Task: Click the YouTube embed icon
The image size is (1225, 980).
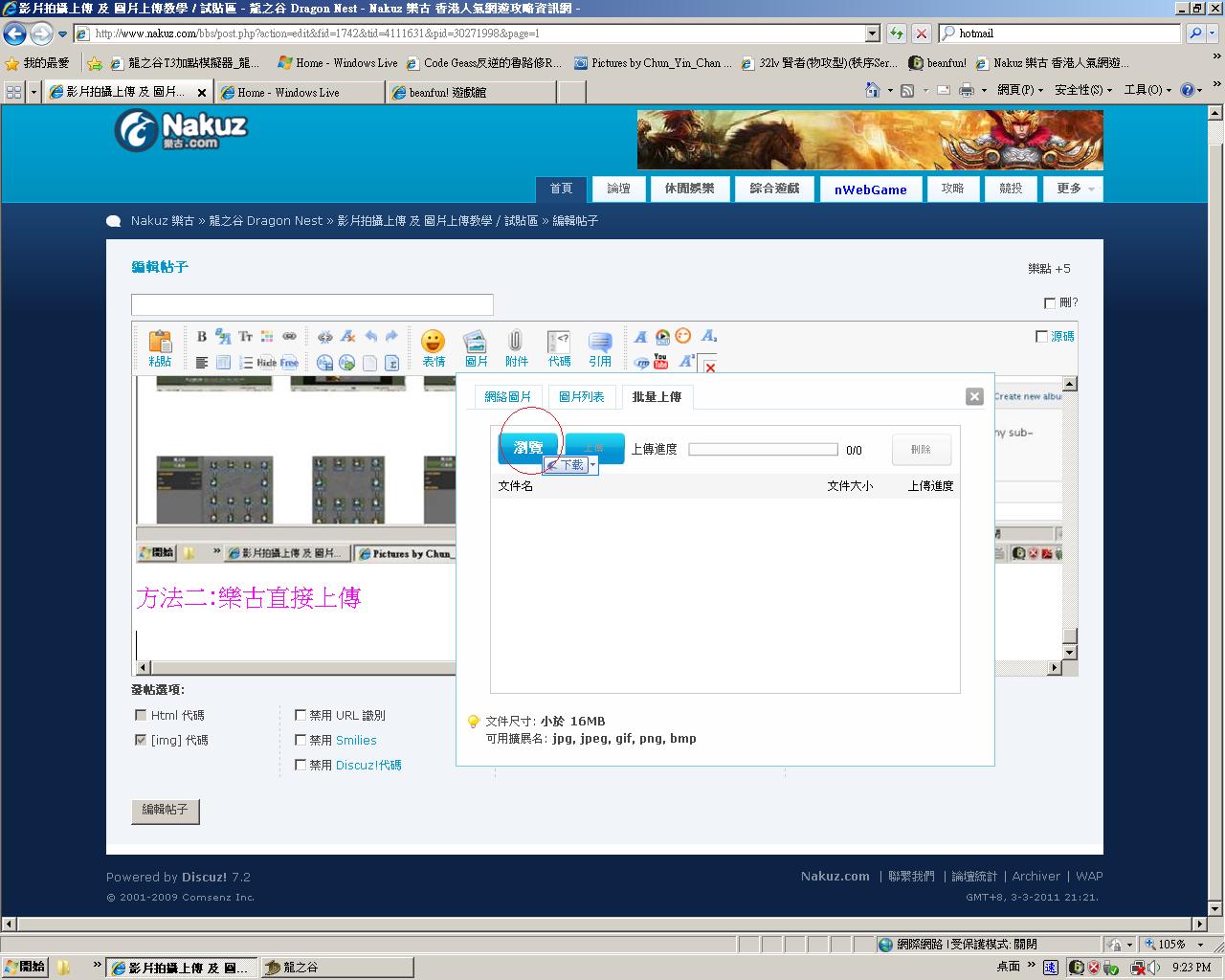Action: [x=661, y=361]
